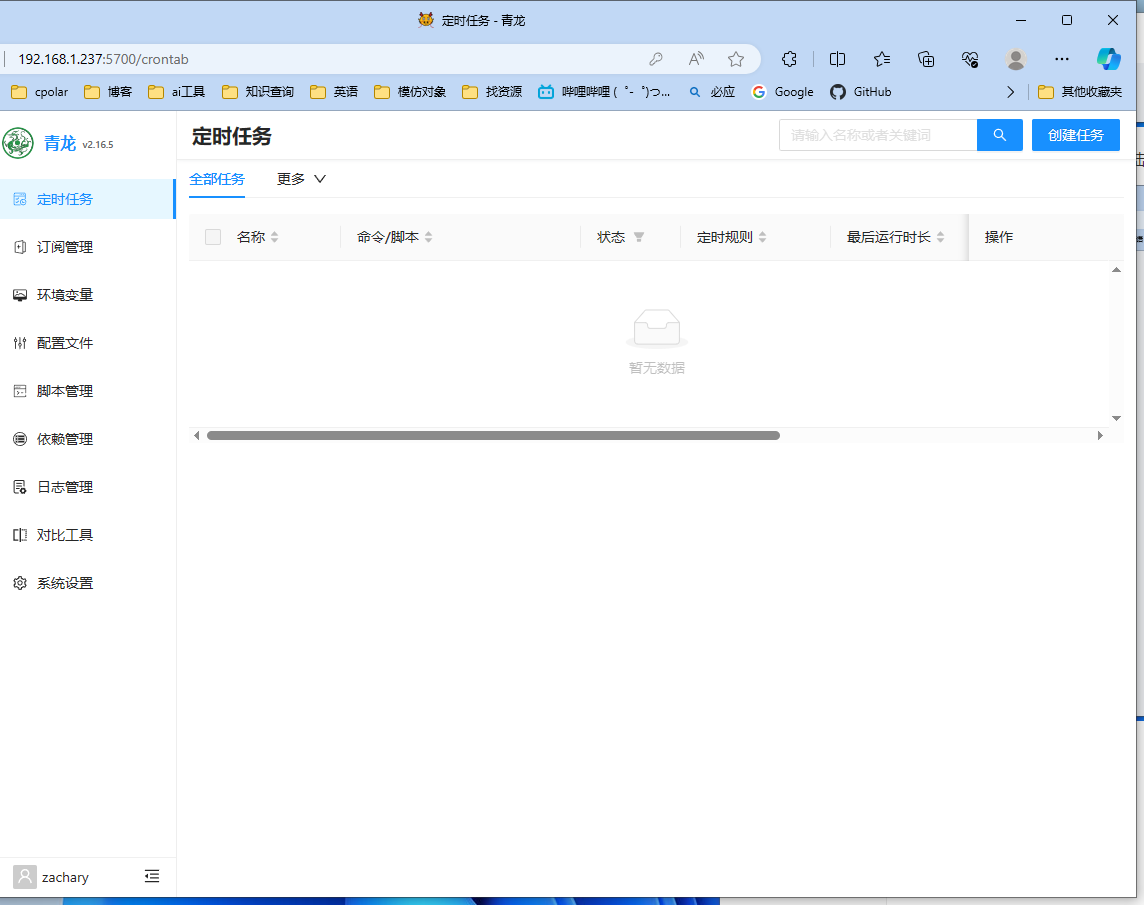
Task: Open browser settings and more menu
Action: click(x=1062, y=59)
